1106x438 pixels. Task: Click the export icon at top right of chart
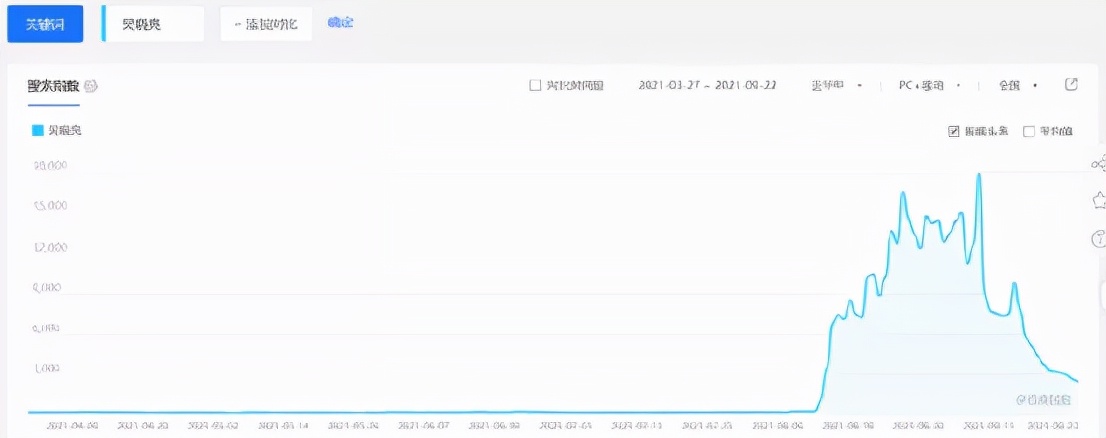[1071, 85]
